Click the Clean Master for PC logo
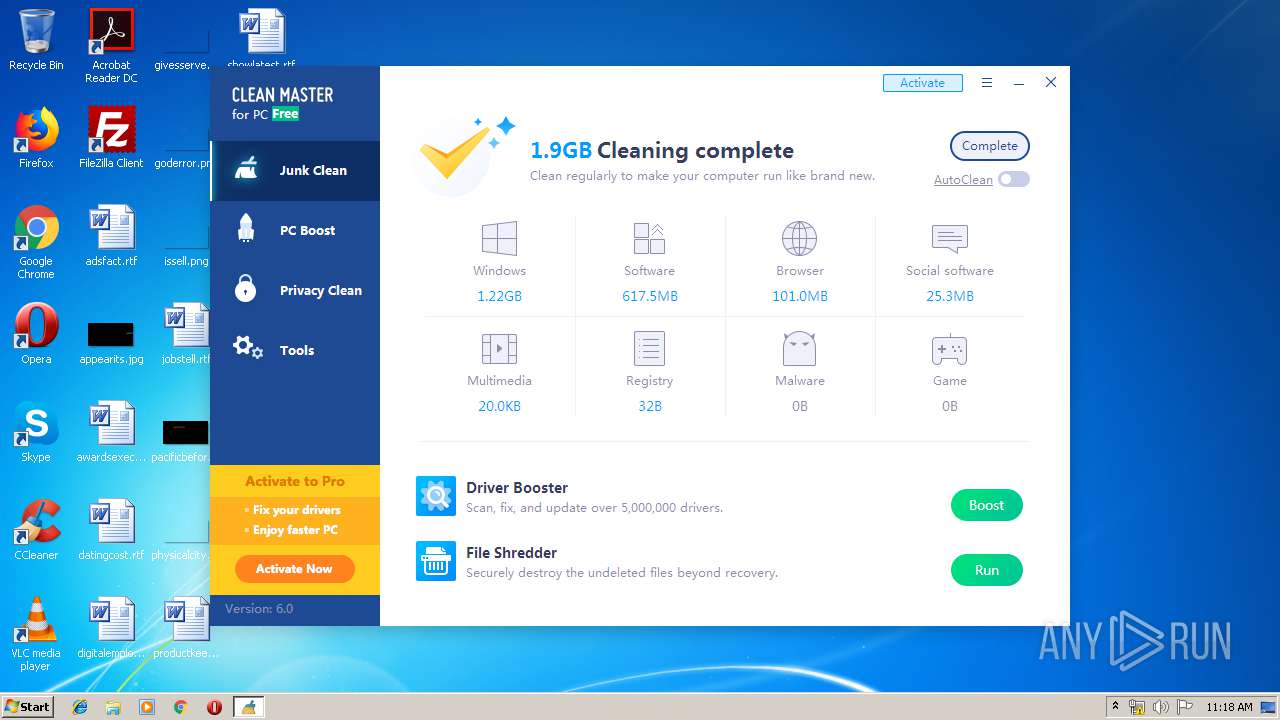Viewport: 1280px width, 720px height. [282, 103]
